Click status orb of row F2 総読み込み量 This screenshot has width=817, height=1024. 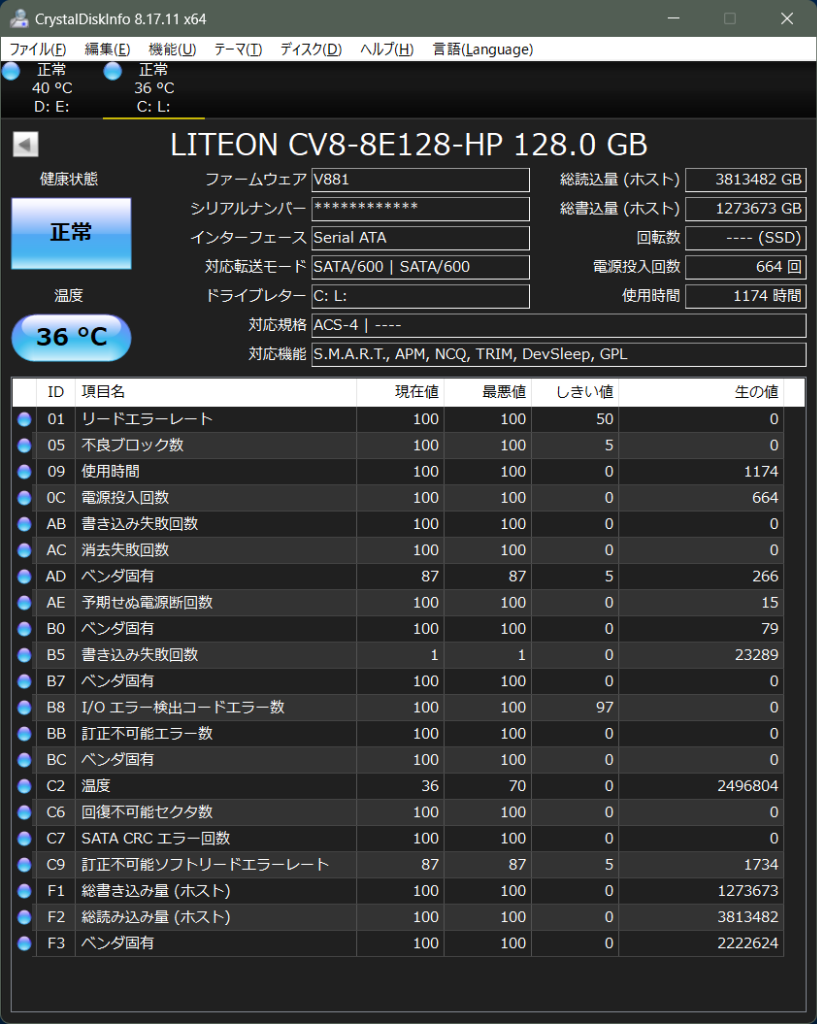[x=24, y=917]
